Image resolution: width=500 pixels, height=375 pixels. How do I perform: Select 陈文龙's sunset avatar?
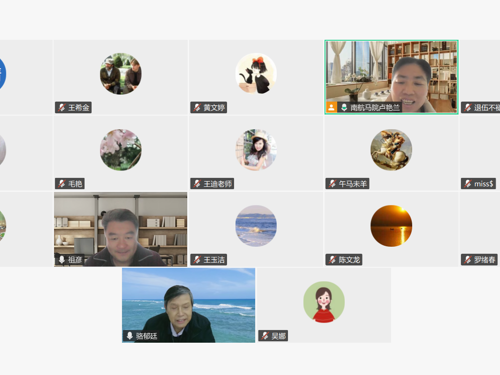(391, 226)
